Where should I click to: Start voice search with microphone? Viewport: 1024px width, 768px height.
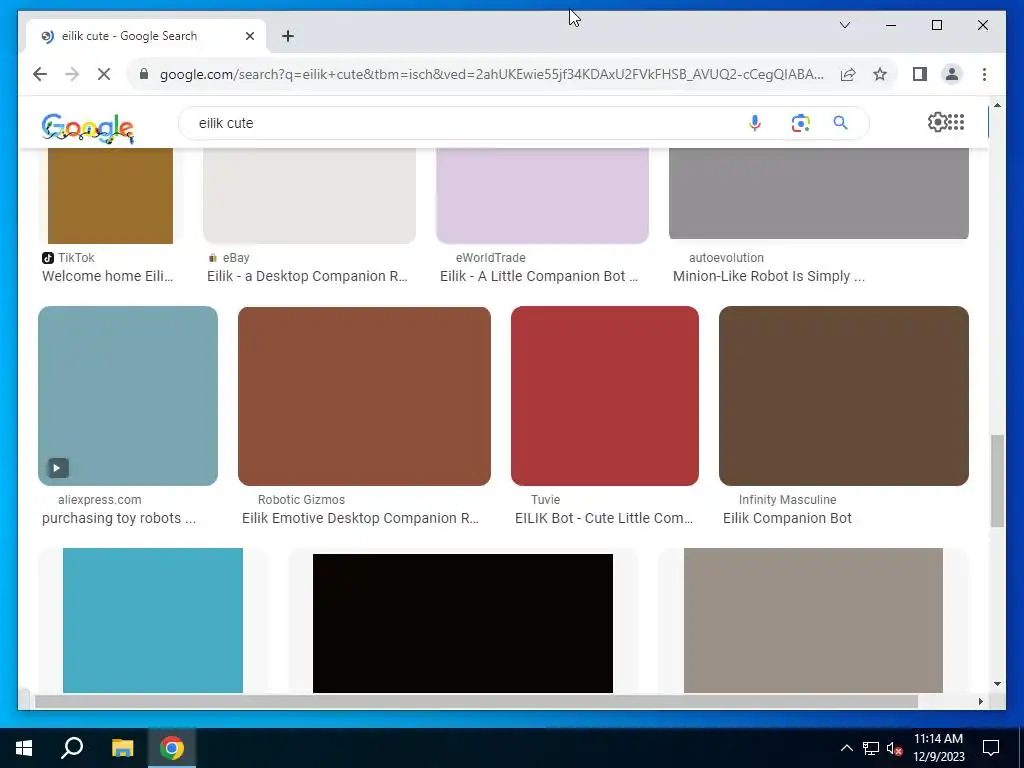click(x=755, y=123)
